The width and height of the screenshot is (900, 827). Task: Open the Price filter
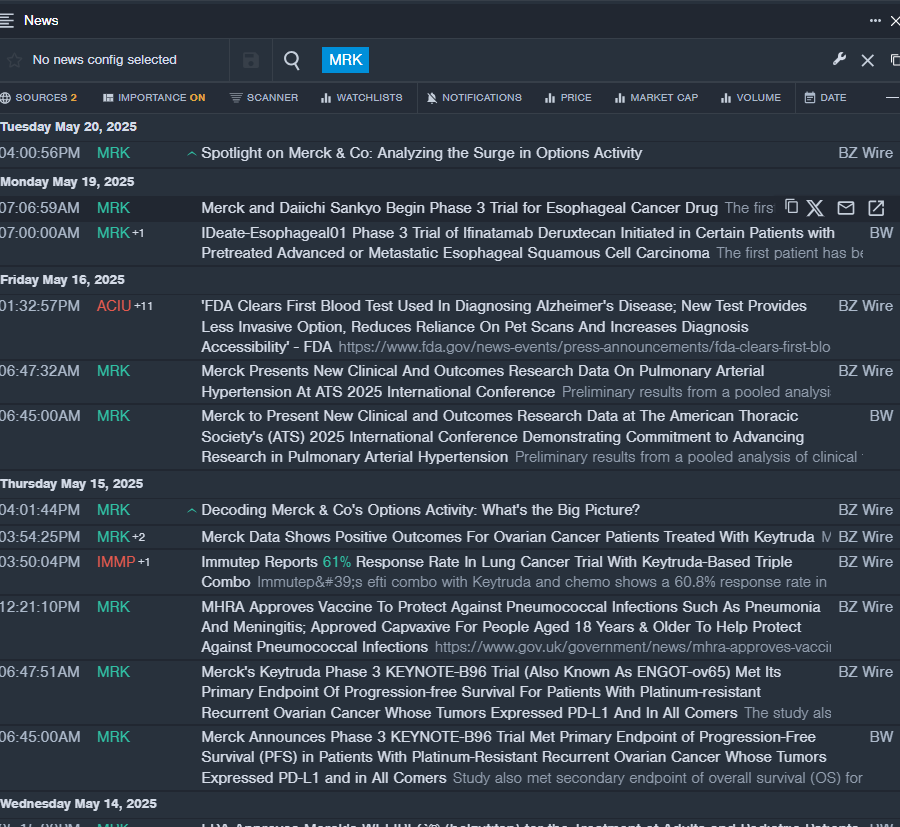pos(568,98)
